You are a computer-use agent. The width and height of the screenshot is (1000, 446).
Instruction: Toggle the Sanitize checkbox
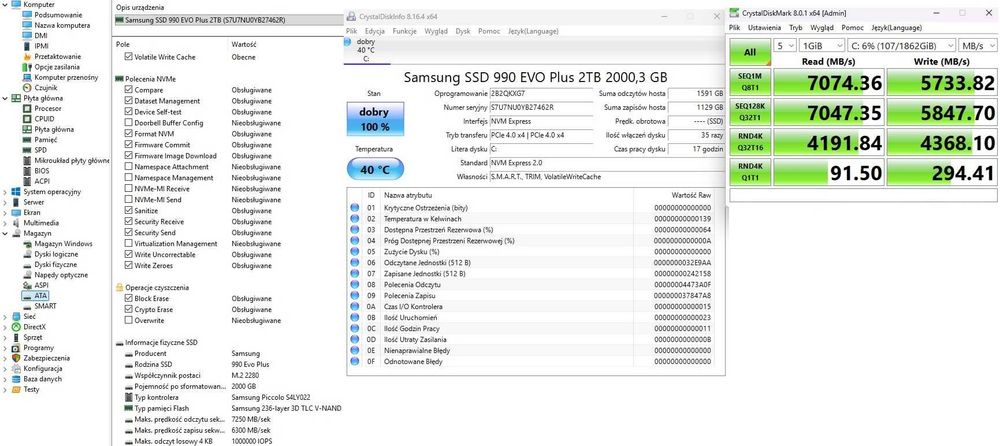pyautogui.click(x=128, y=211)
